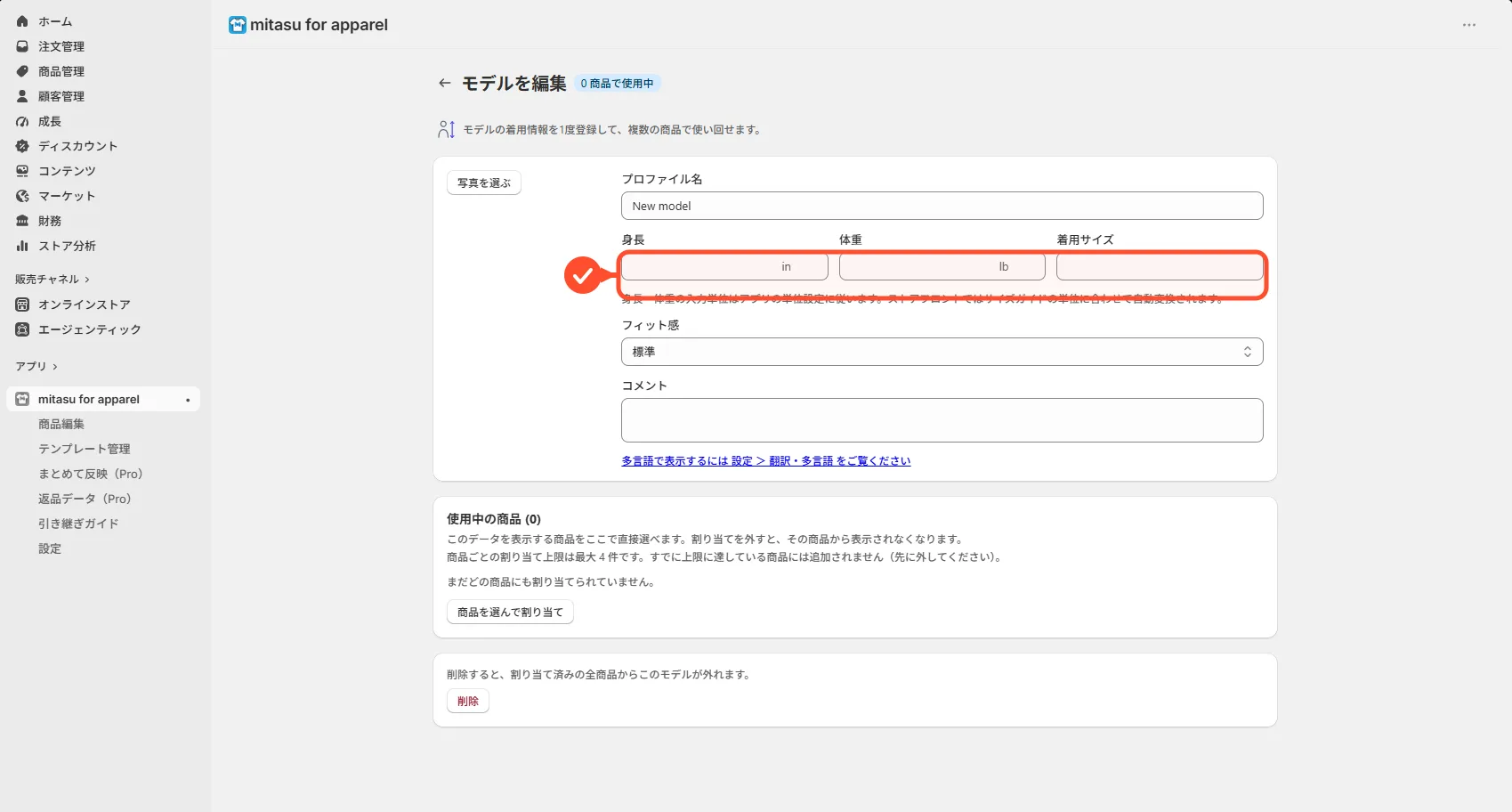The height and width of the screenshot is (812, 1512).
Task: Open the three-dot more menu
Action: pos(1469,25)
